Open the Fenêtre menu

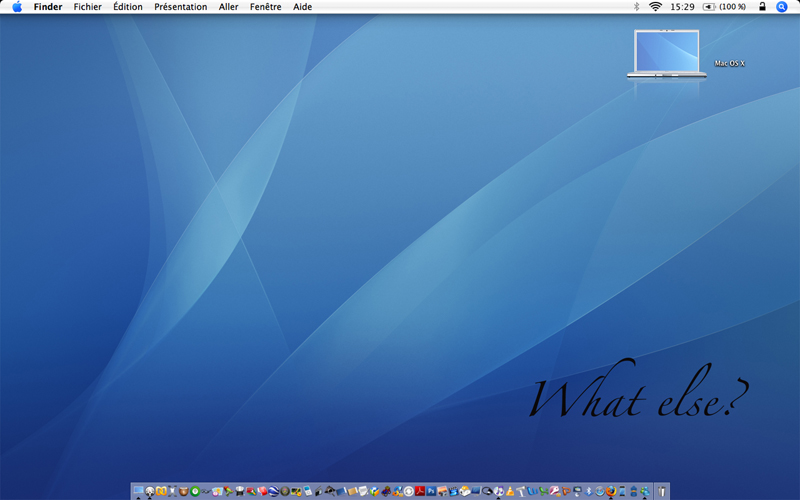[x=265, y=7]
